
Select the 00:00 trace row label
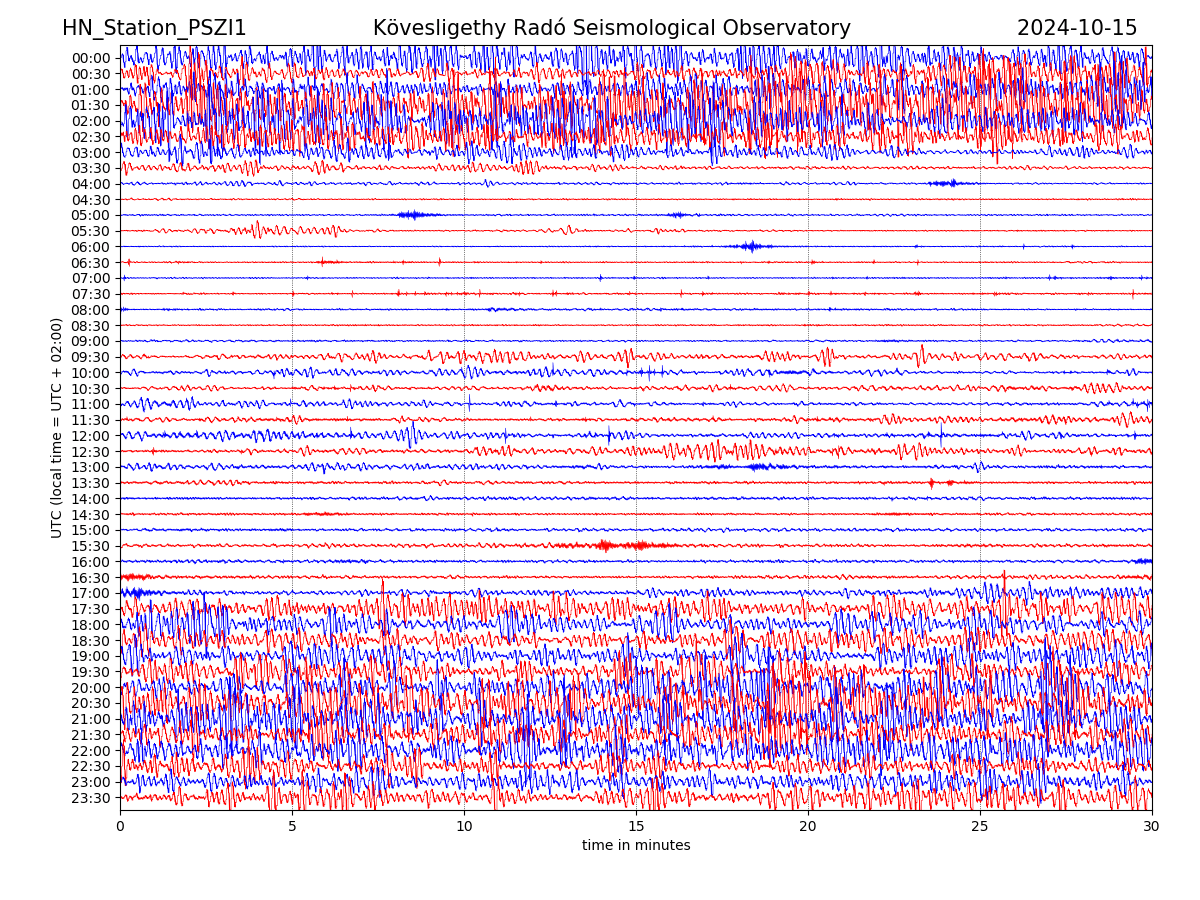[90, 58]
